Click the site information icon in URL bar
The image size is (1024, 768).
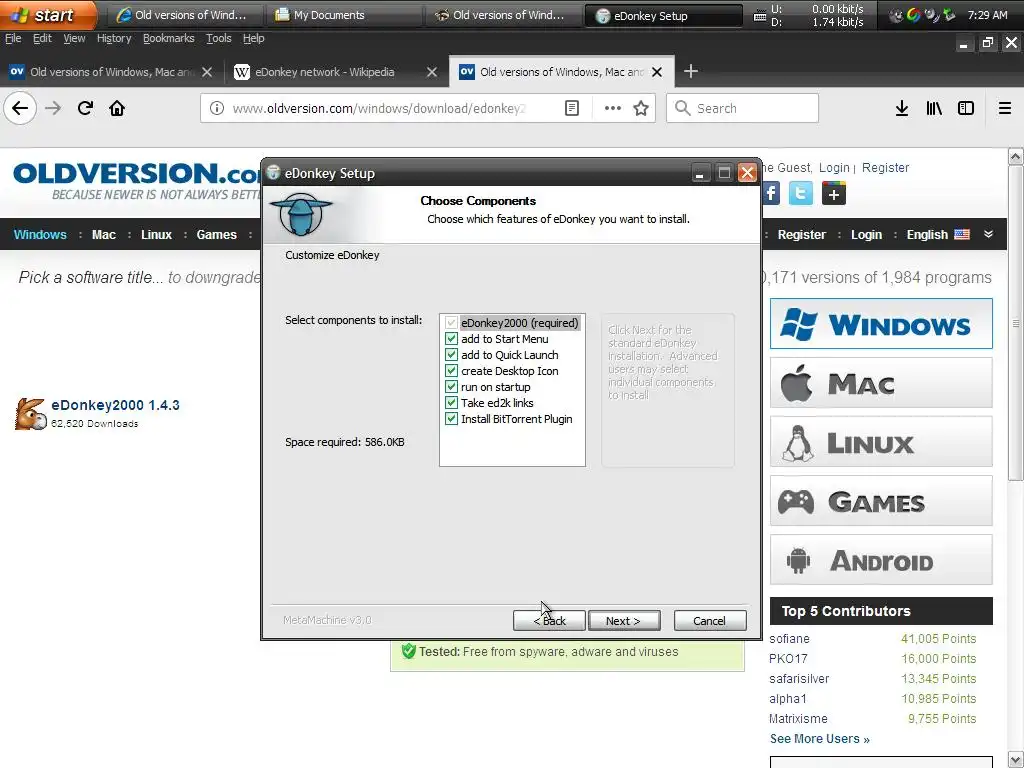pos(216,108)
